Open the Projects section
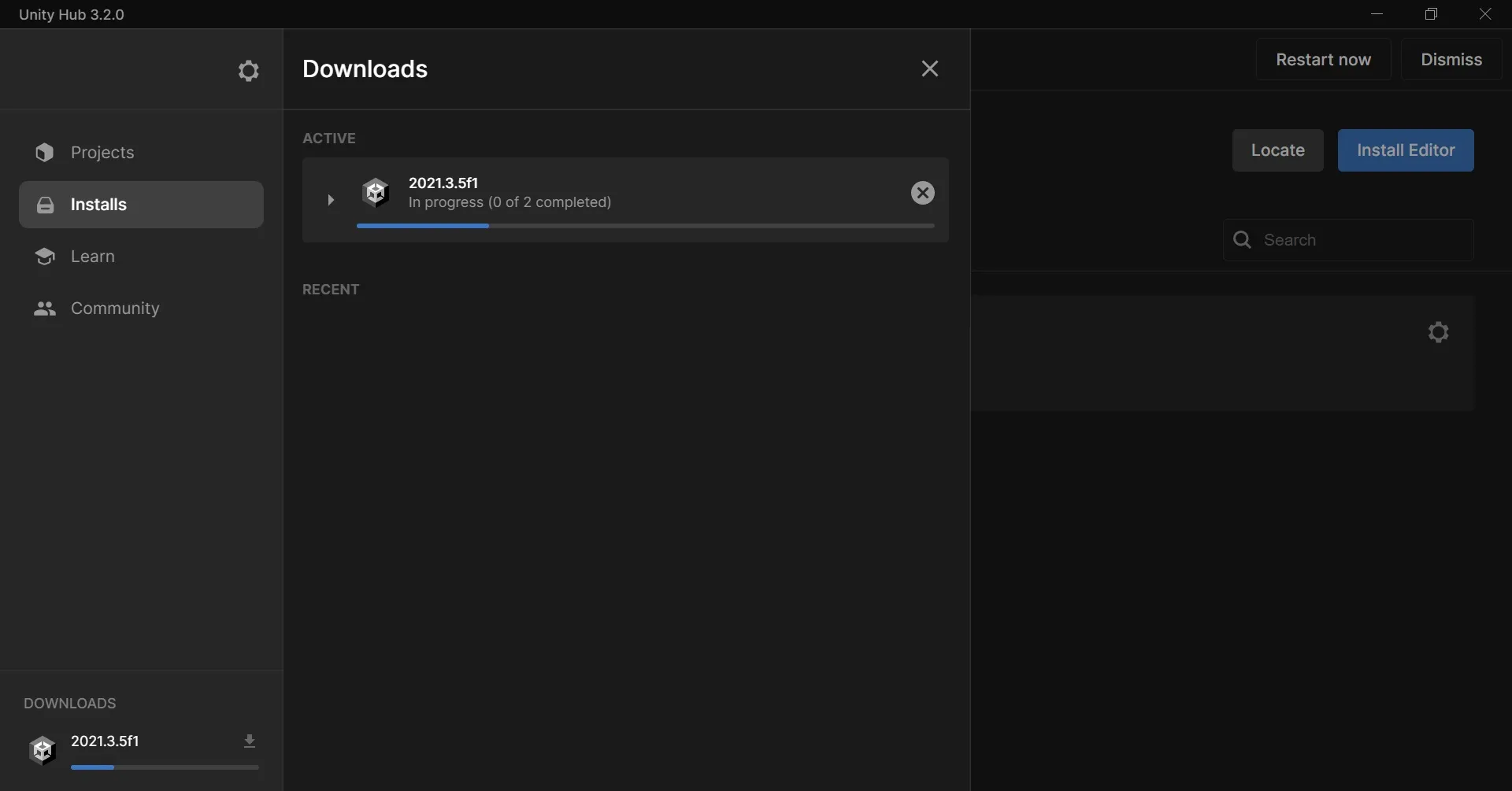This screenshot has width=1512, height=791. [141, 153]
